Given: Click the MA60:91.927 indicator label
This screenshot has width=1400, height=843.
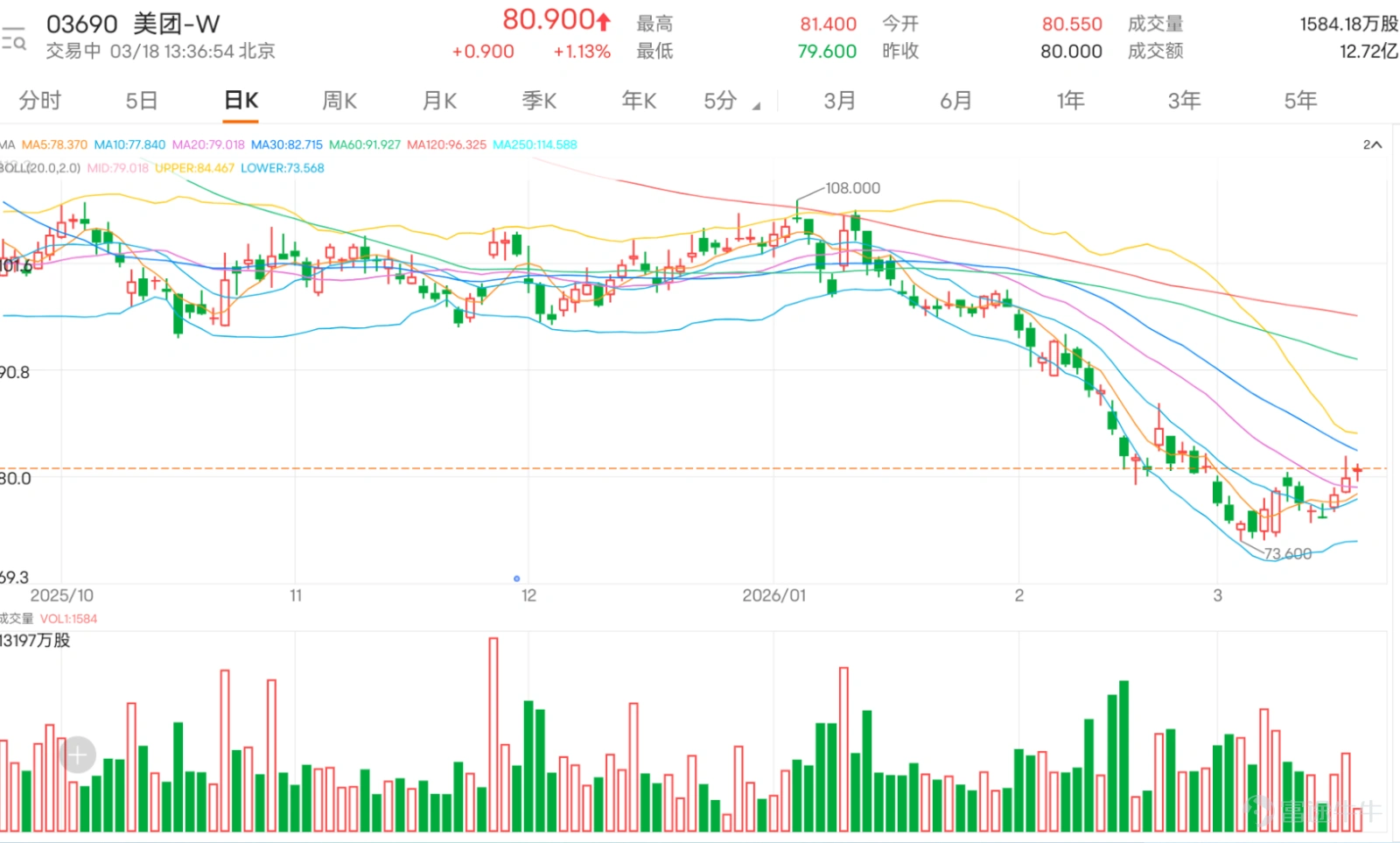Looking at the screenshot, I should 365,144.
